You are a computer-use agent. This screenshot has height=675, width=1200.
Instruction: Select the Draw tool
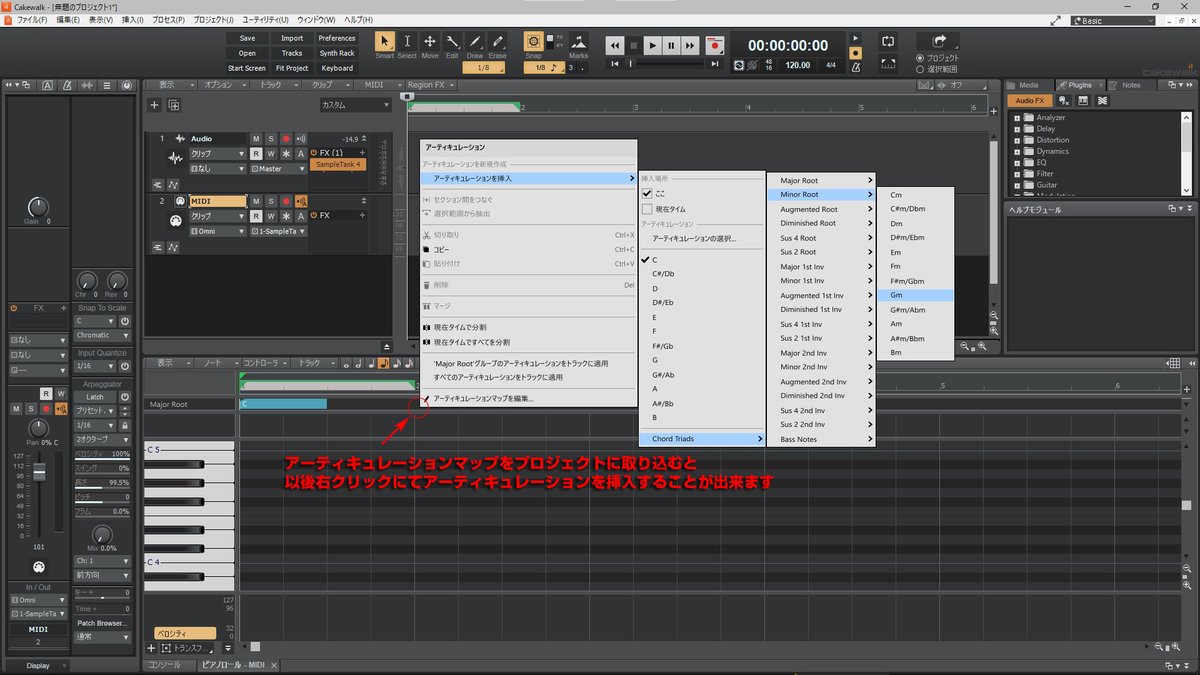pyautogui.click(x=475, y=41)
